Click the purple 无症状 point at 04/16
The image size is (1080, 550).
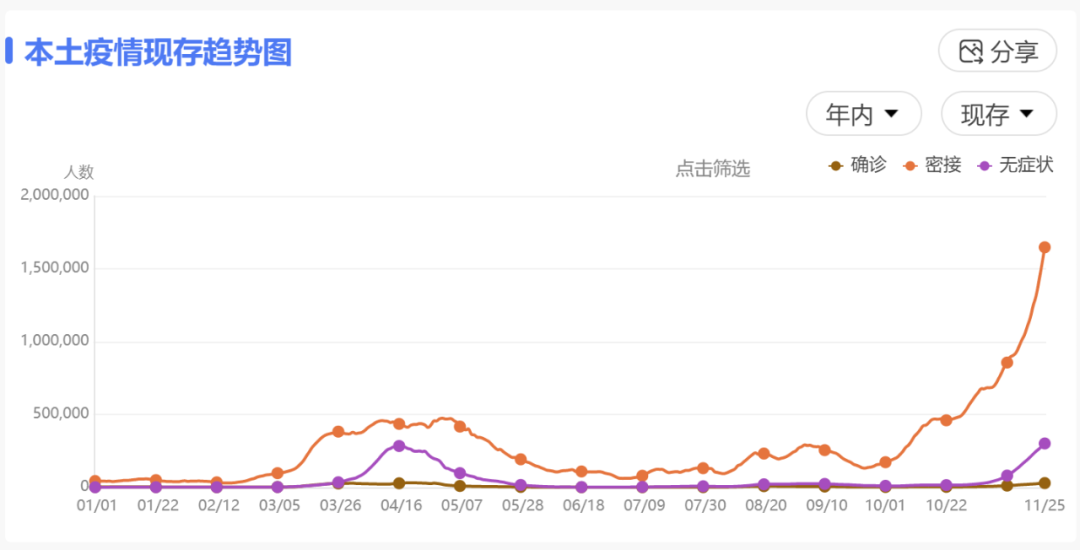399,446
